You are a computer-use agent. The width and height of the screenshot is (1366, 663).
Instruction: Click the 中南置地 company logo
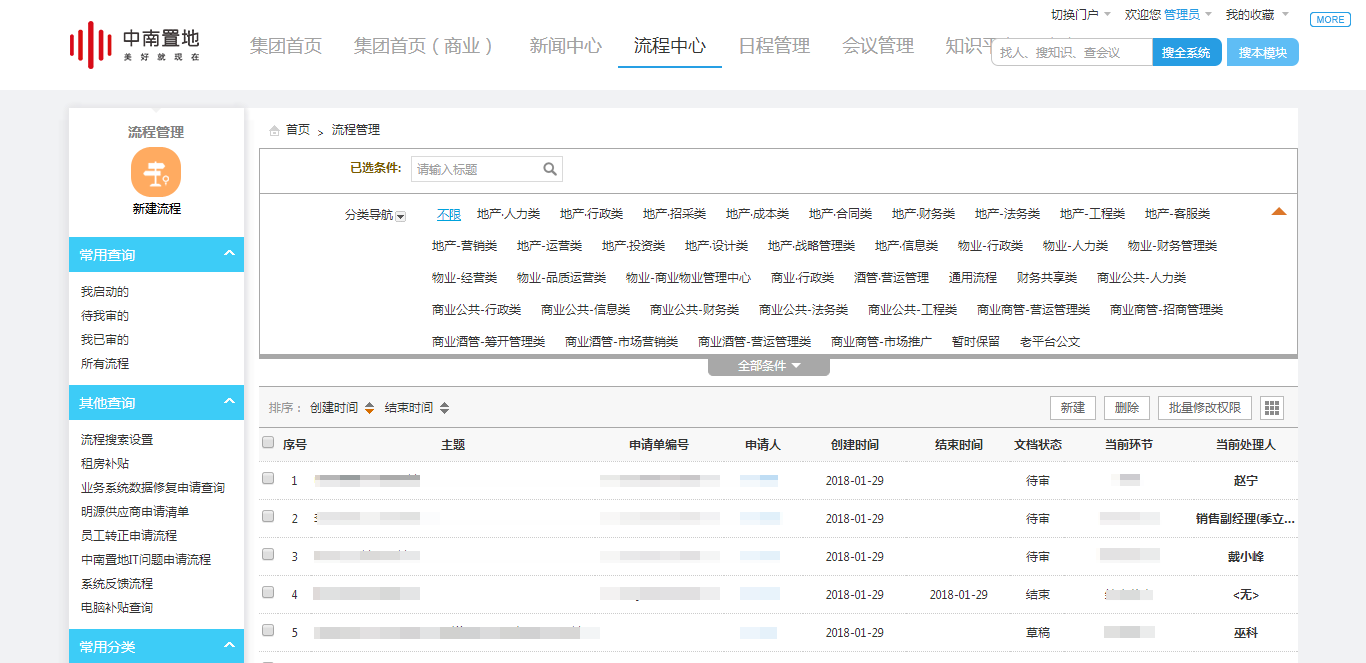134,45
